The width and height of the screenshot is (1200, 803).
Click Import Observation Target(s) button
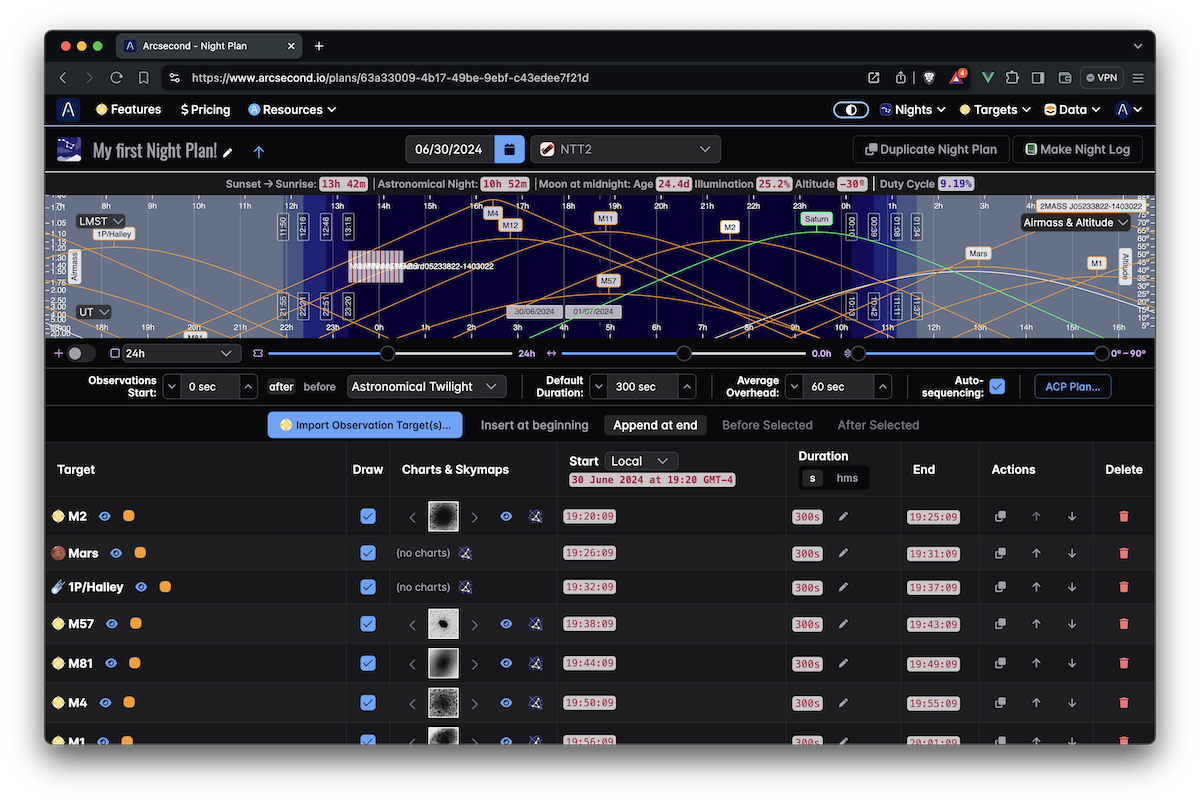pyautogui.click(x=364, y=425)
